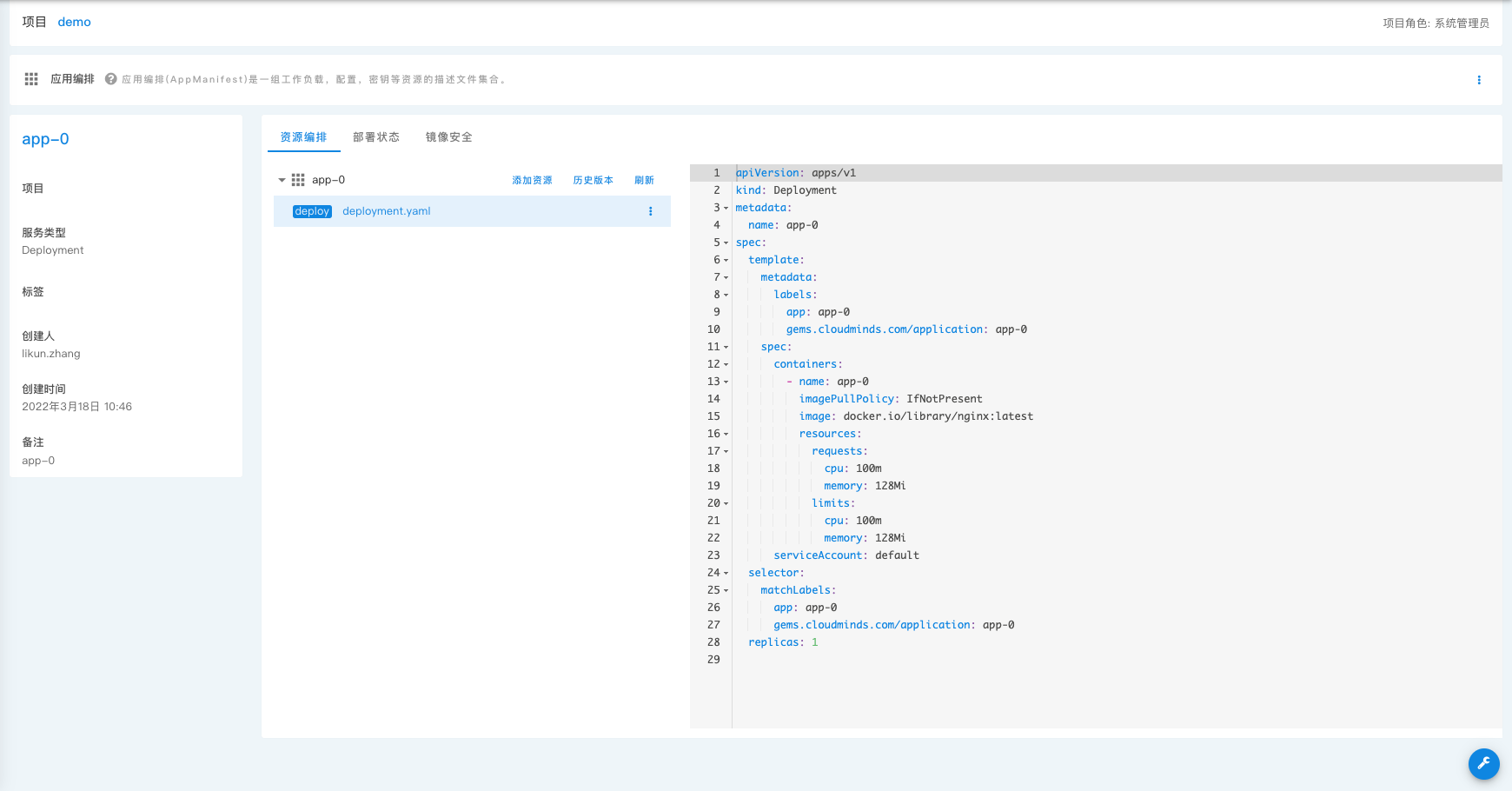The image size is (1512, 791).
Task: Click the 服务类型 Deployment value
Action: (53, 250)
